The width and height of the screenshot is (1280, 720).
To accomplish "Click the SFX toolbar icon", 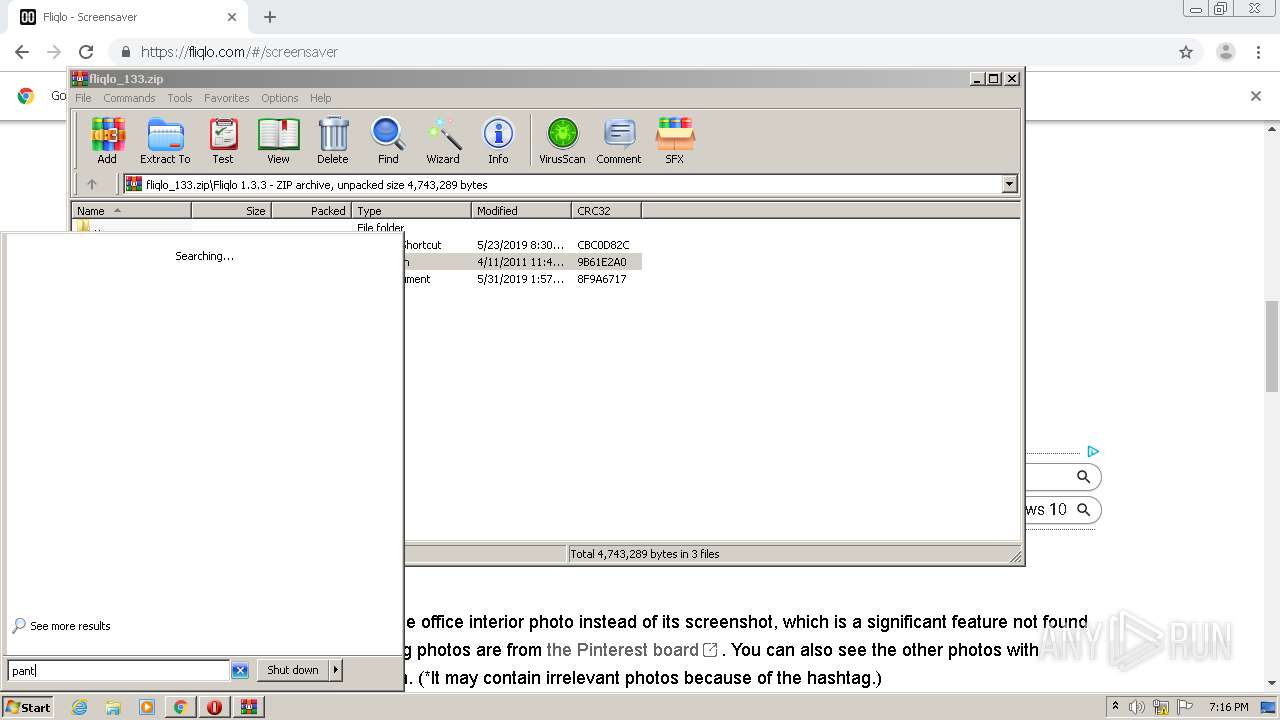I will click(675, 140).
